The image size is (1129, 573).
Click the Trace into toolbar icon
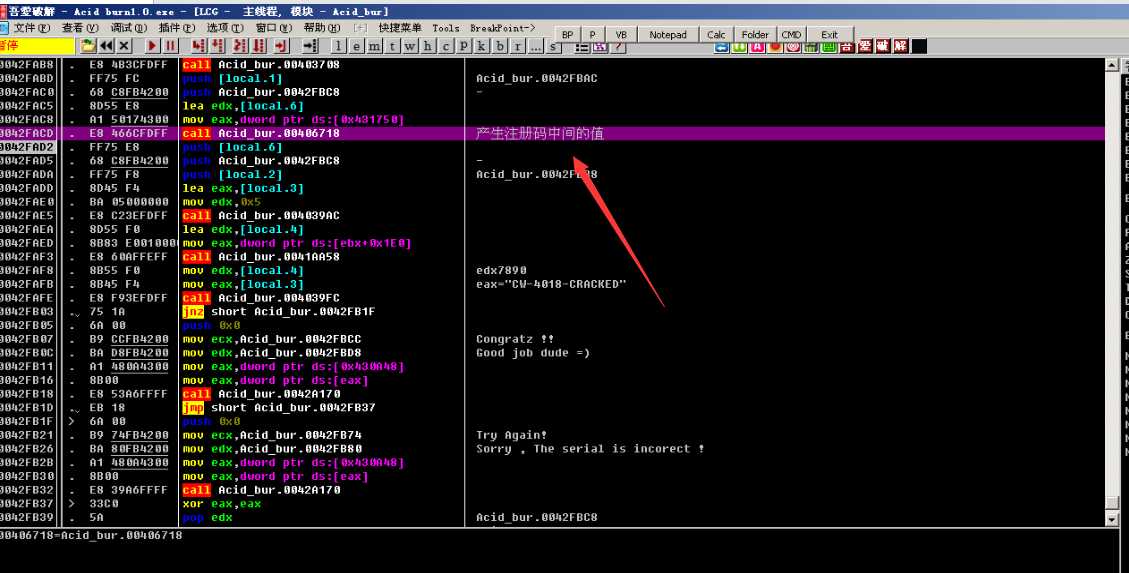[240, 46]
